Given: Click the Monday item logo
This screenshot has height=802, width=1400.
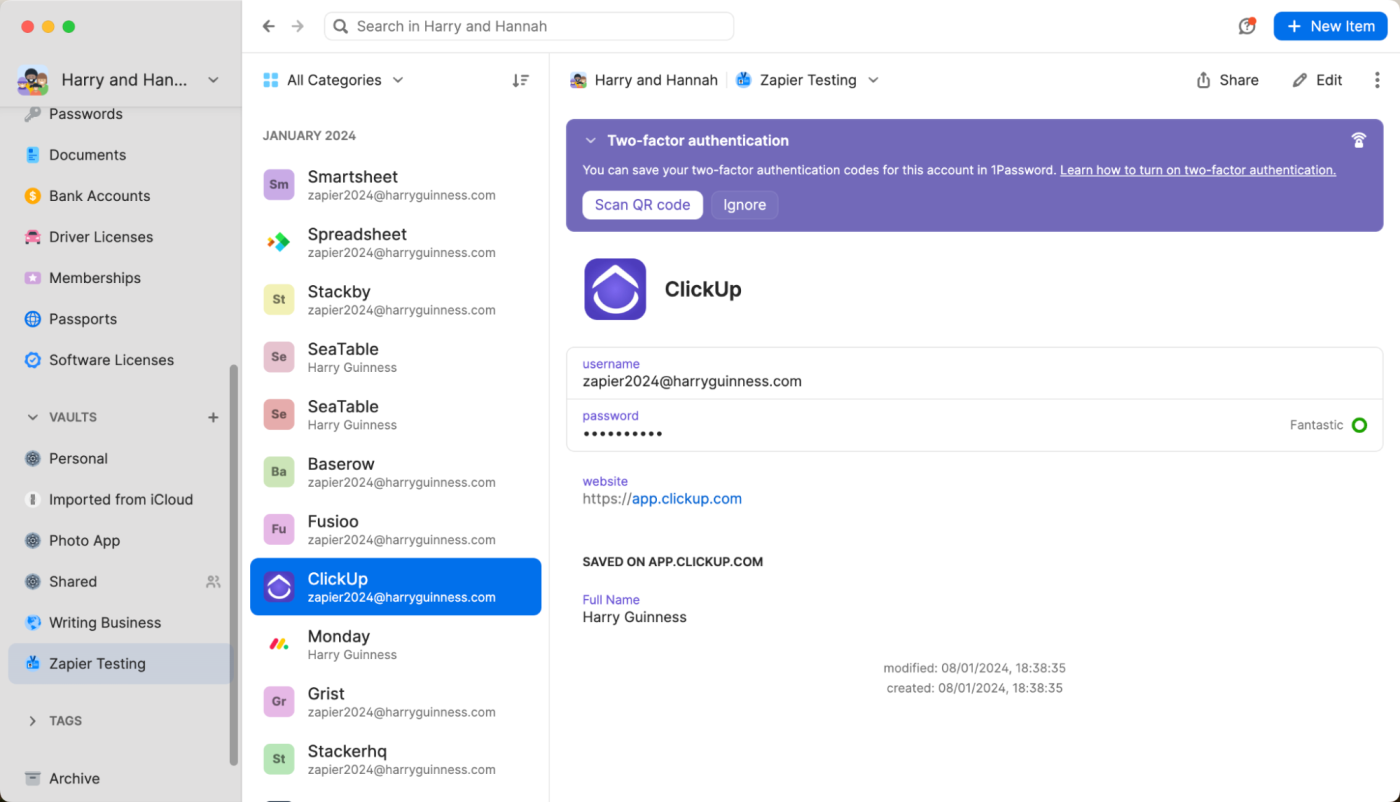Looking at the screenshot, I should pos(279,644).
